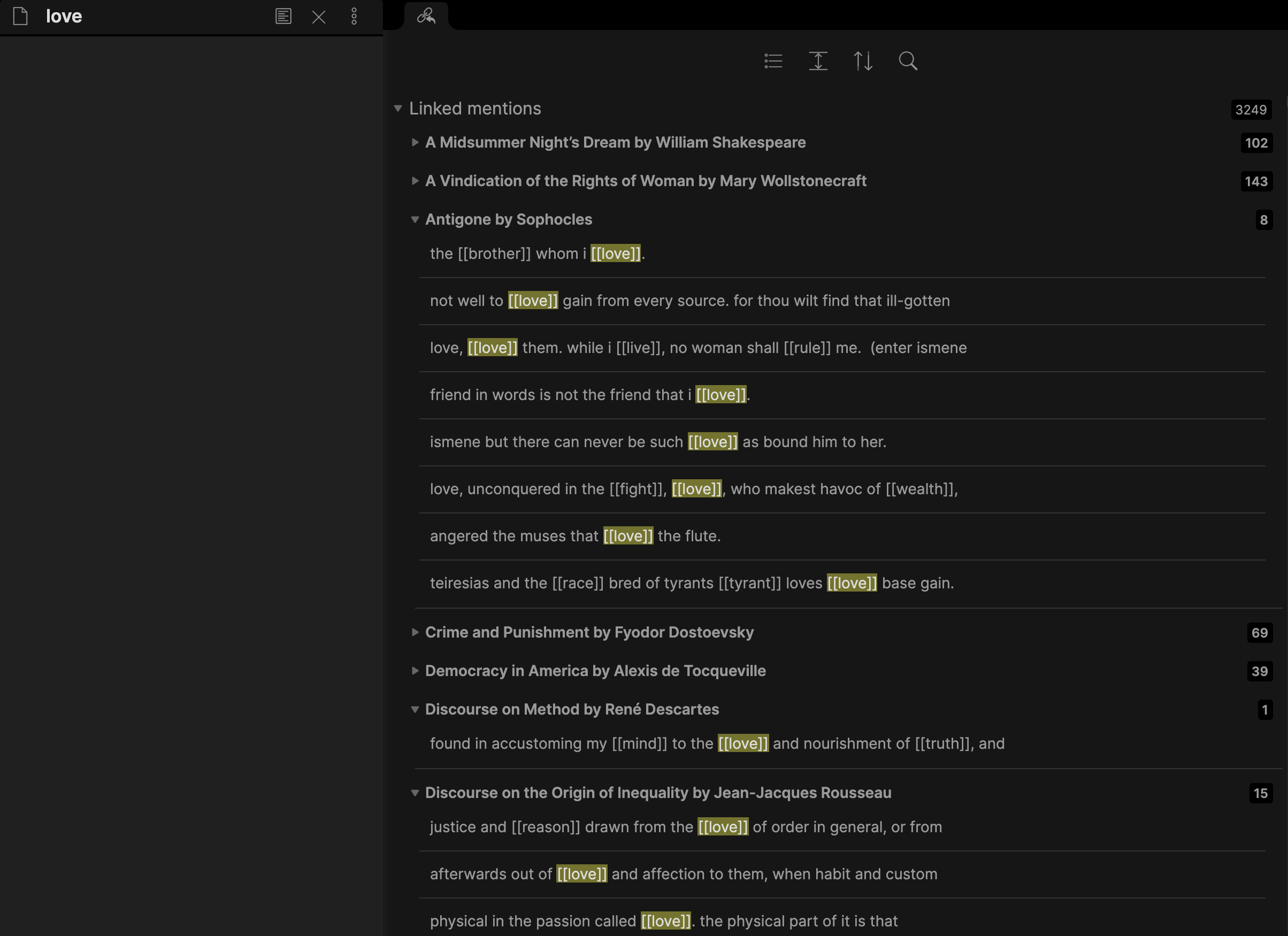Click the file icon next to love title

point(20,16)
